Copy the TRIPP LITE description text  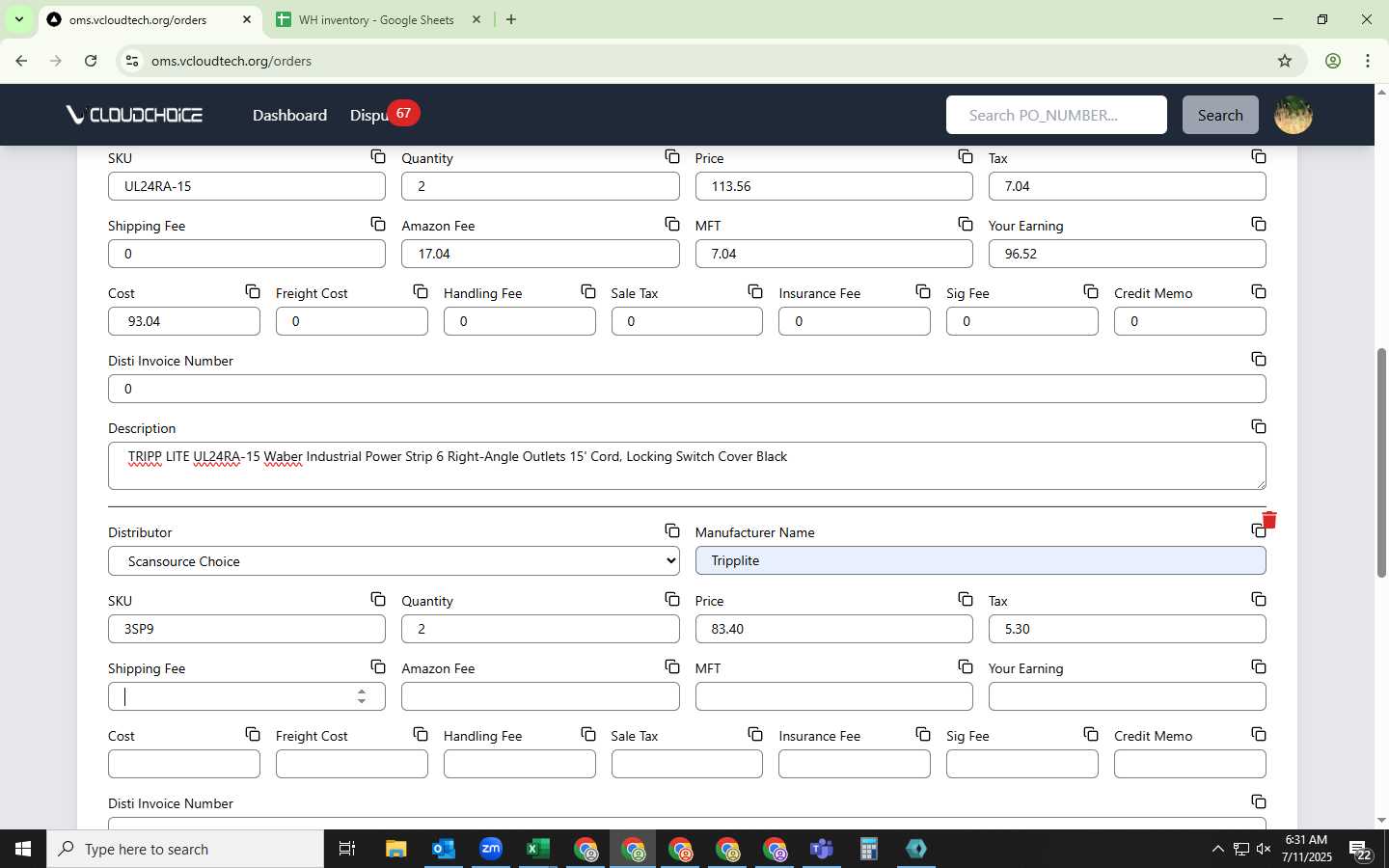1259,426
